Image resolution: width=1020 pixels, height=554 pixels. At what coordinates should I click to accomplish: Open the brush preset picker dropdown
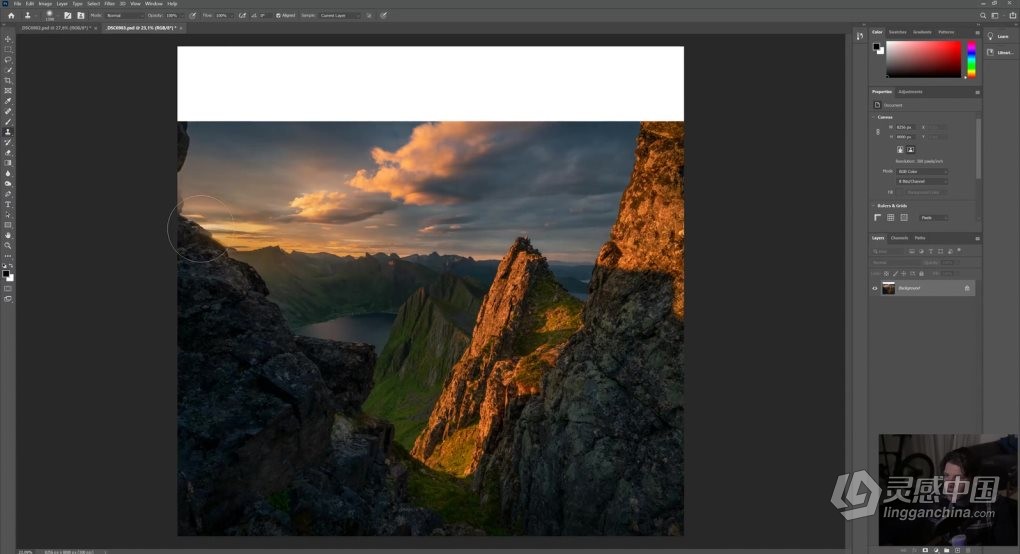pos(58,16)
